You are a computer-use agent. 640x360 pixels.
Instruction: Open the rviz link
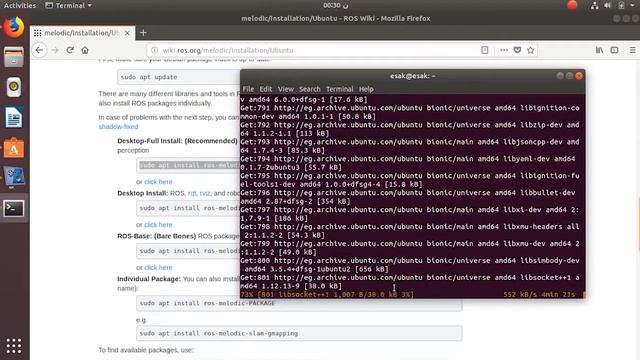(205, 193)
